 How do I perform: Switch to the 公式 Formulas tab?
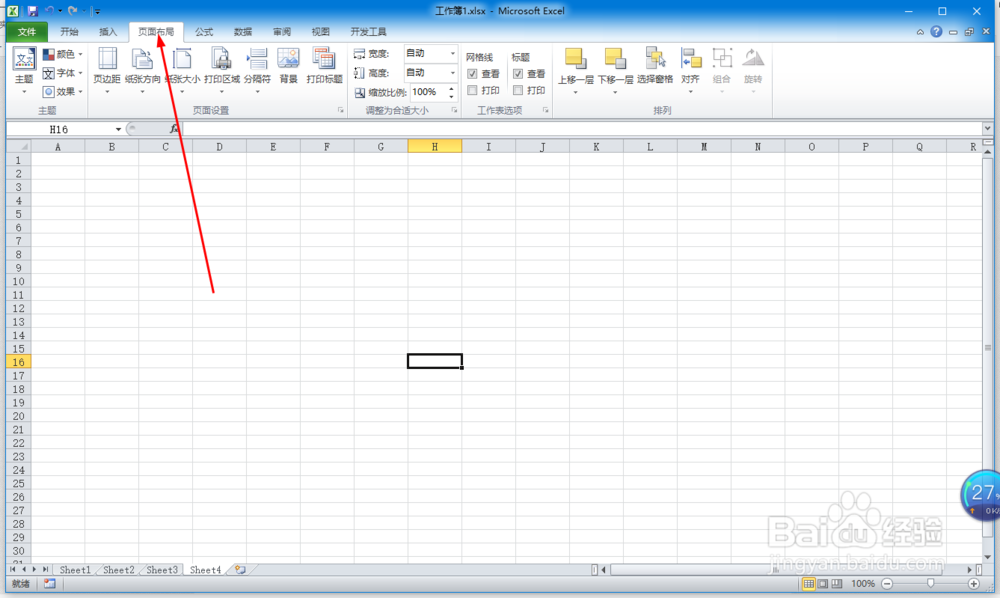click(204, 32)
